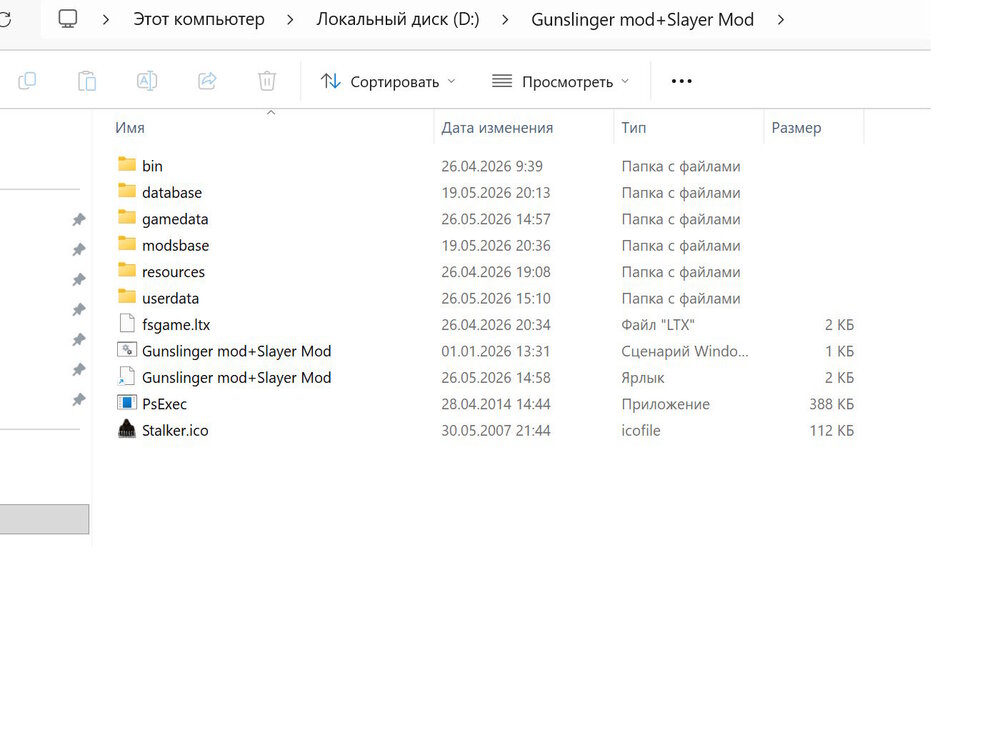This screenshot has width=1000, height=750.
Task: Select the fsgame.ltx file icon
Action: click(127, 323)
